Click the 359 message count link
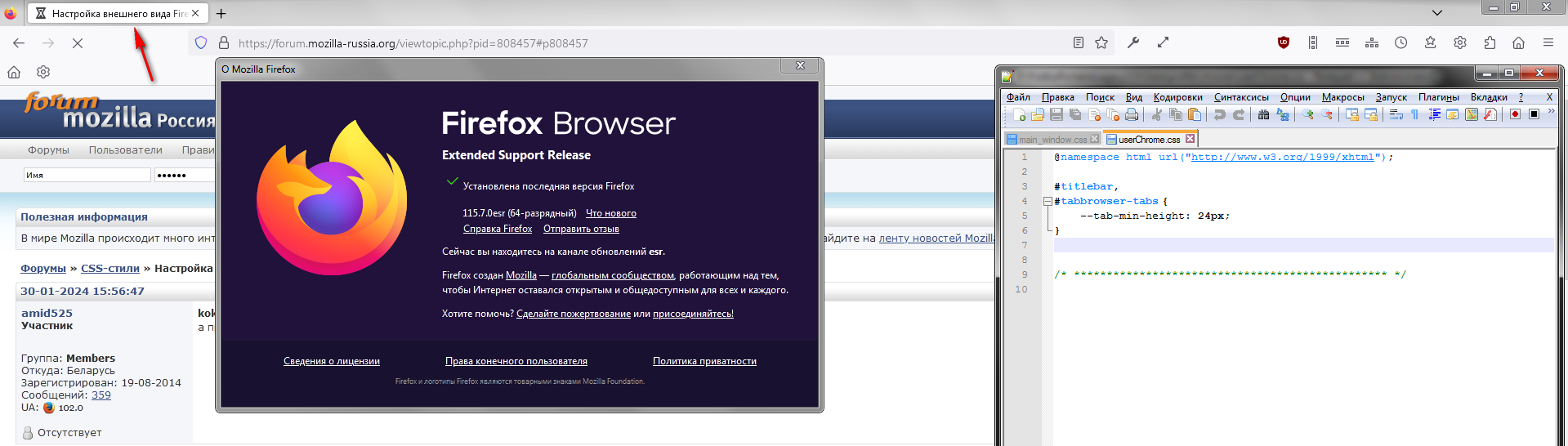Viewport: 1568px width, 446px height. pos(101,395)
